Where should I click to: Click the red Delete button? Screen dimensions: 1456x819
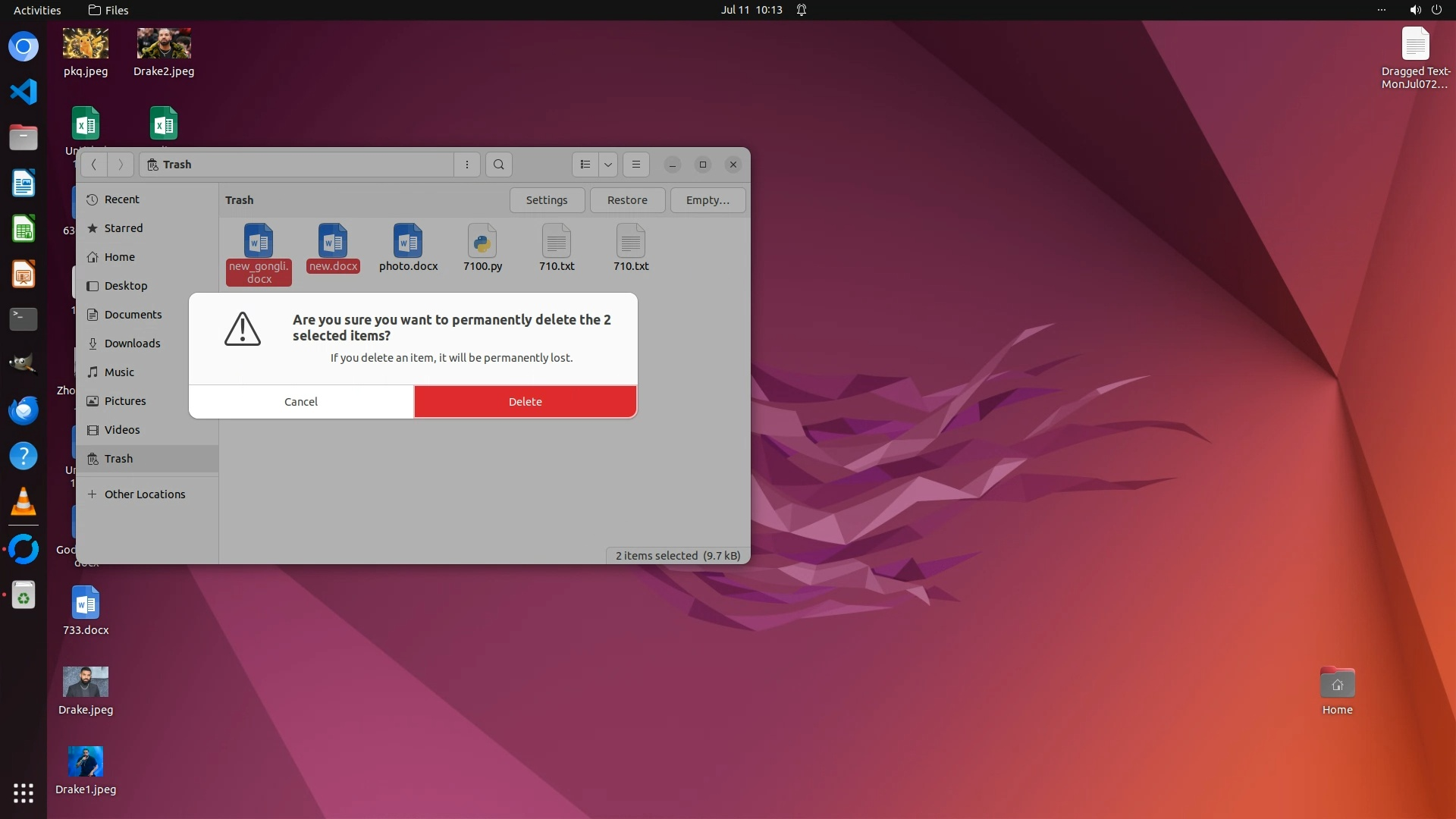[525, 401]
